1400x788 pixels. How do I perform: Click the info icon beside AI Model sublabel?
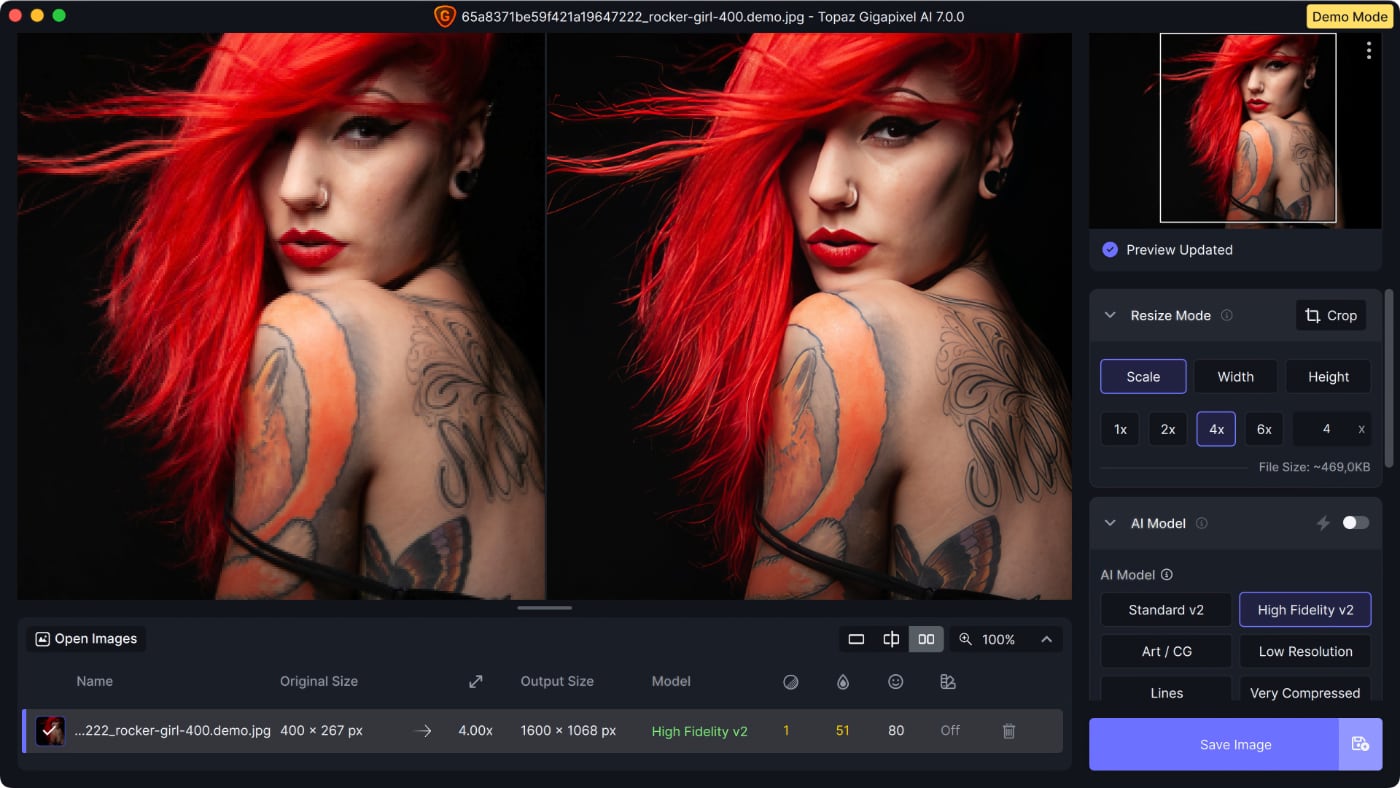(x=1167, y=575)
